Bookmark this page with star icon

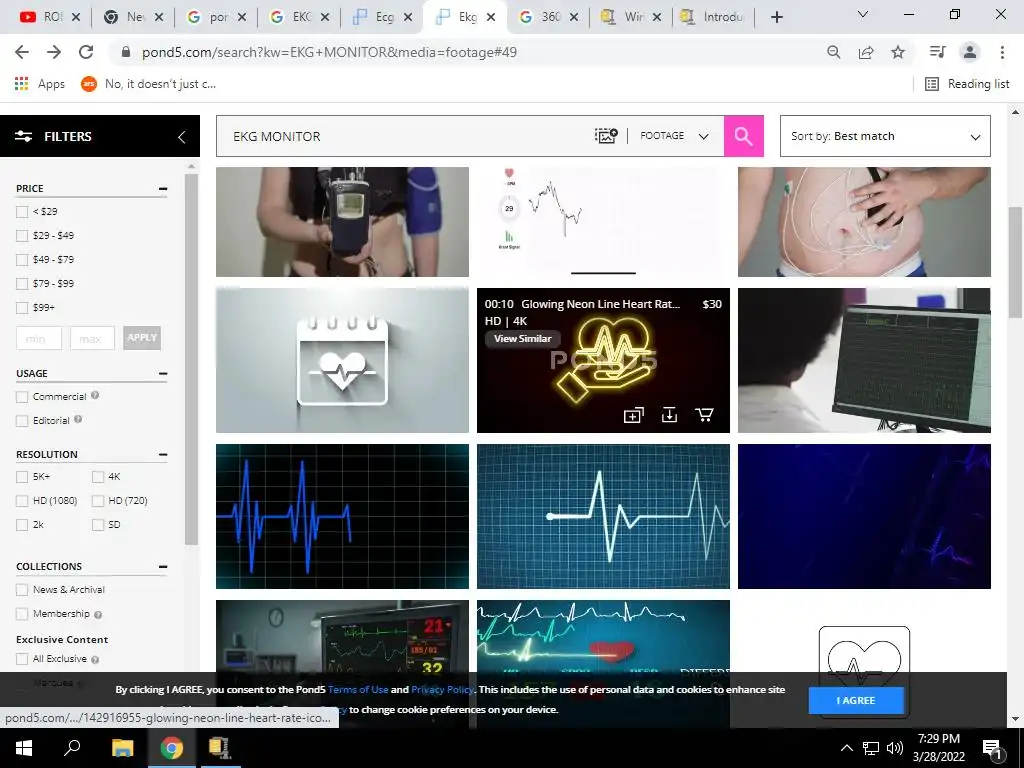(898, 52)
